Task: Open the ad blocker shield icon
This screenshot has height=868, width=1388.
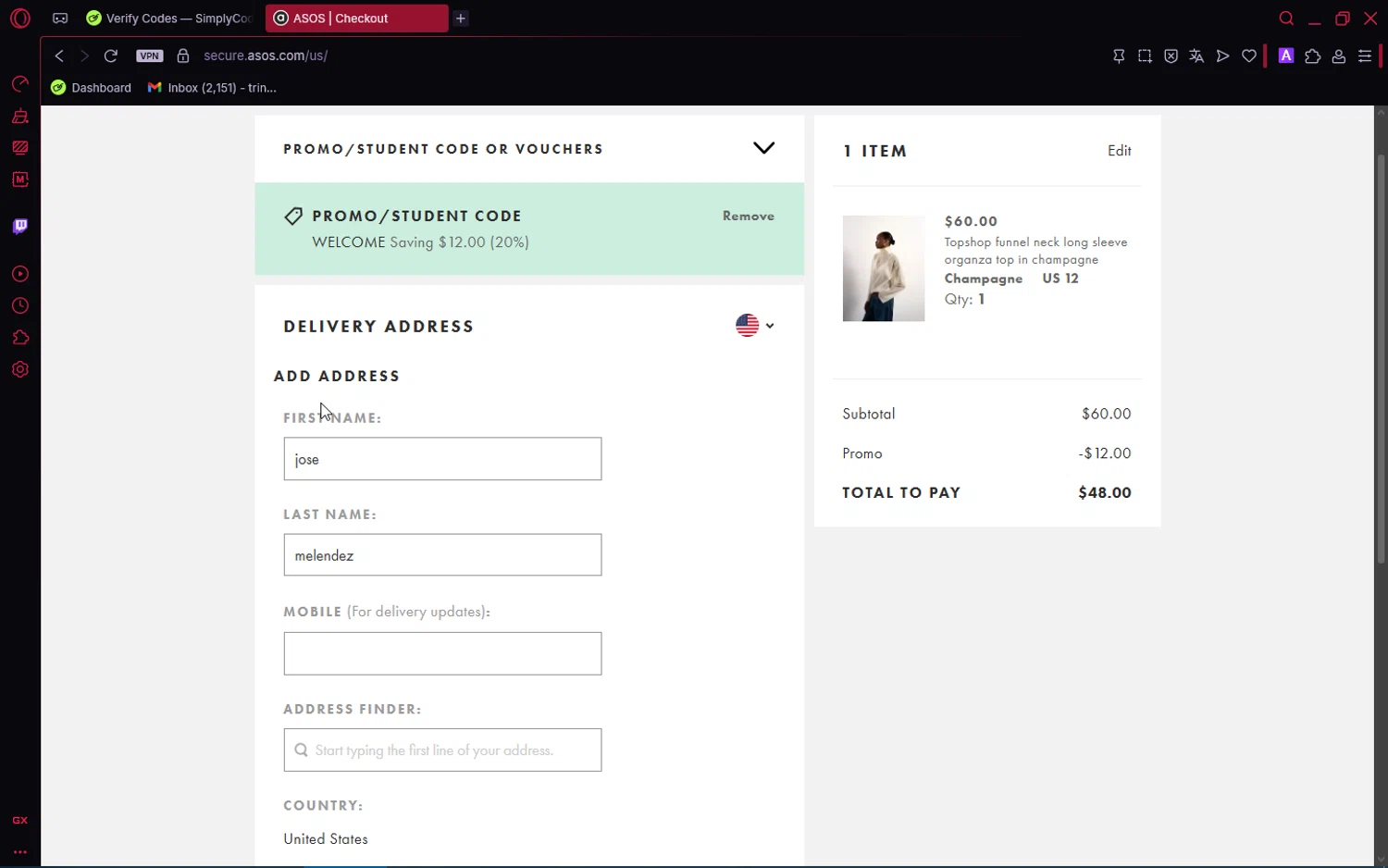Action: click(x=1171, y=56)
